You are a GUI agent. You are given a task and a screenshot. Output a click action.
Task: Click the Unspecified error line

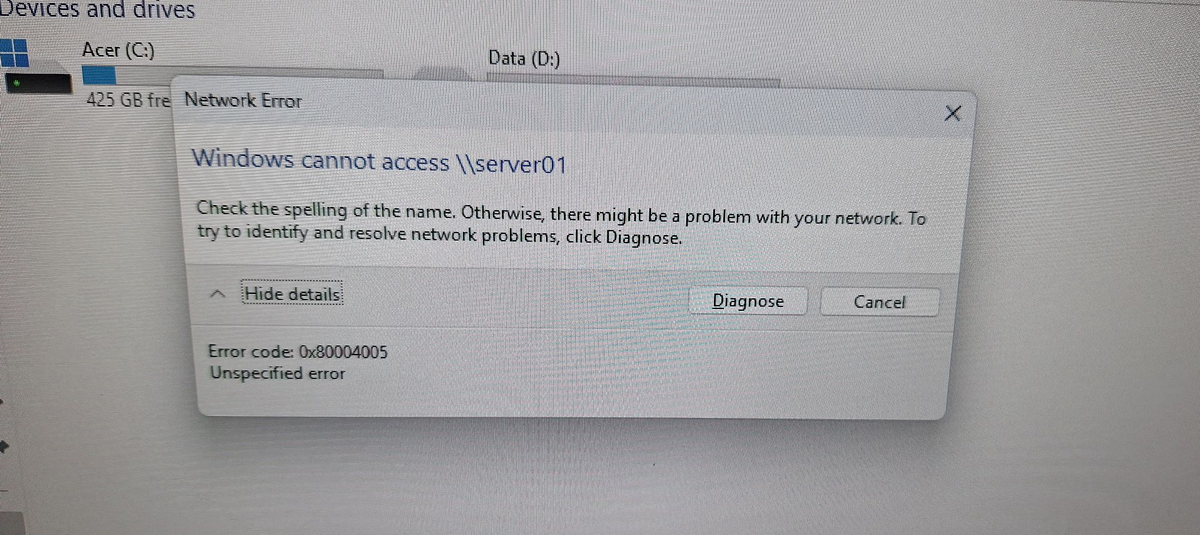277,373
